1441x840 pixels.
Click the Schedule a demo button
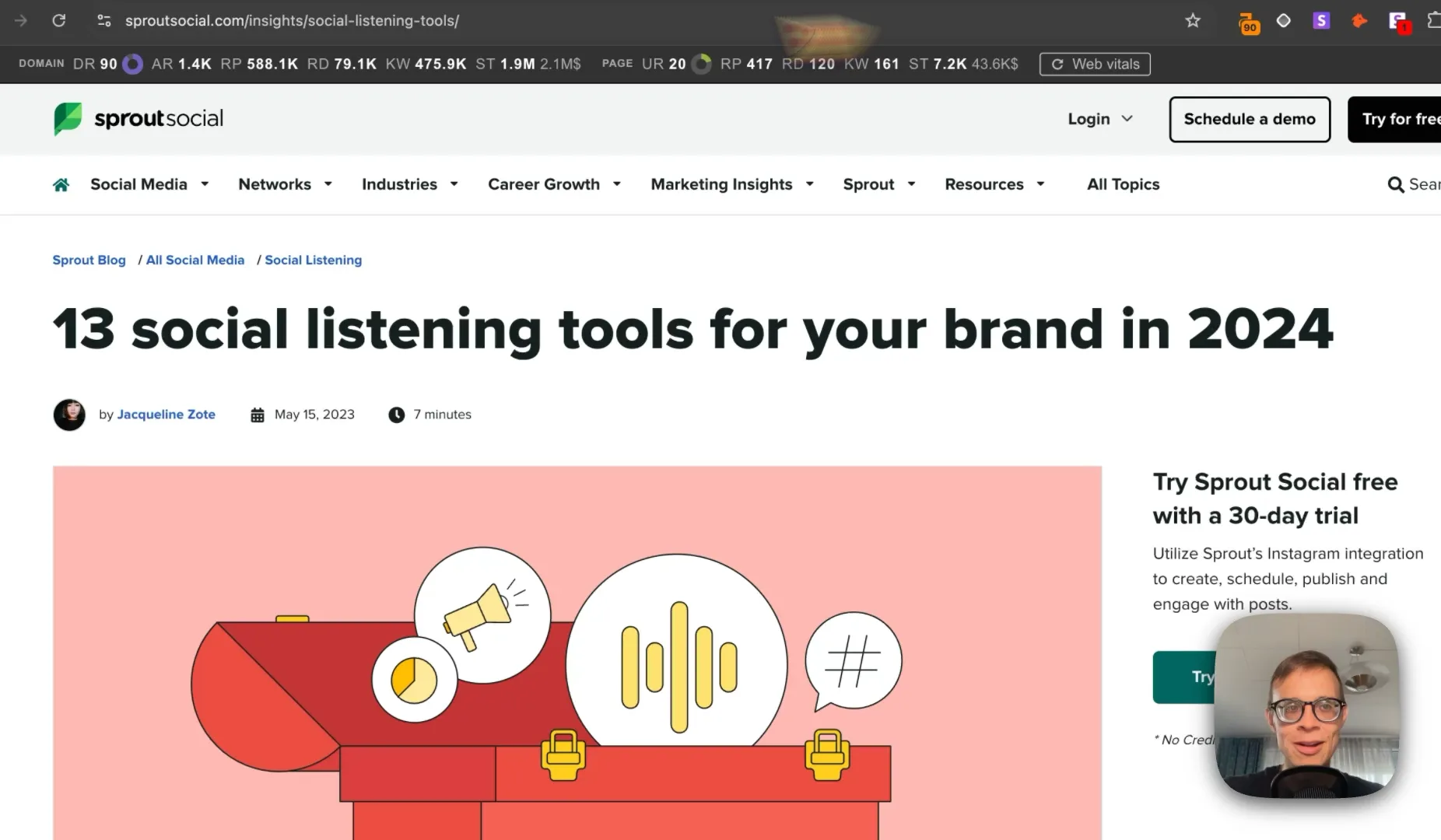tap(1250, 119)
